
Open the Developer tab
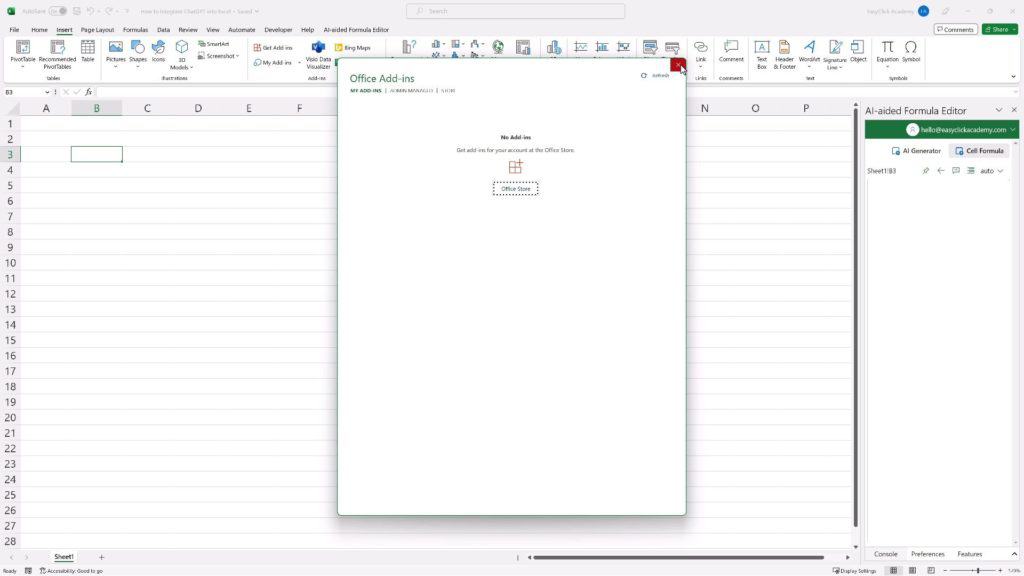[x=278, y=29]
